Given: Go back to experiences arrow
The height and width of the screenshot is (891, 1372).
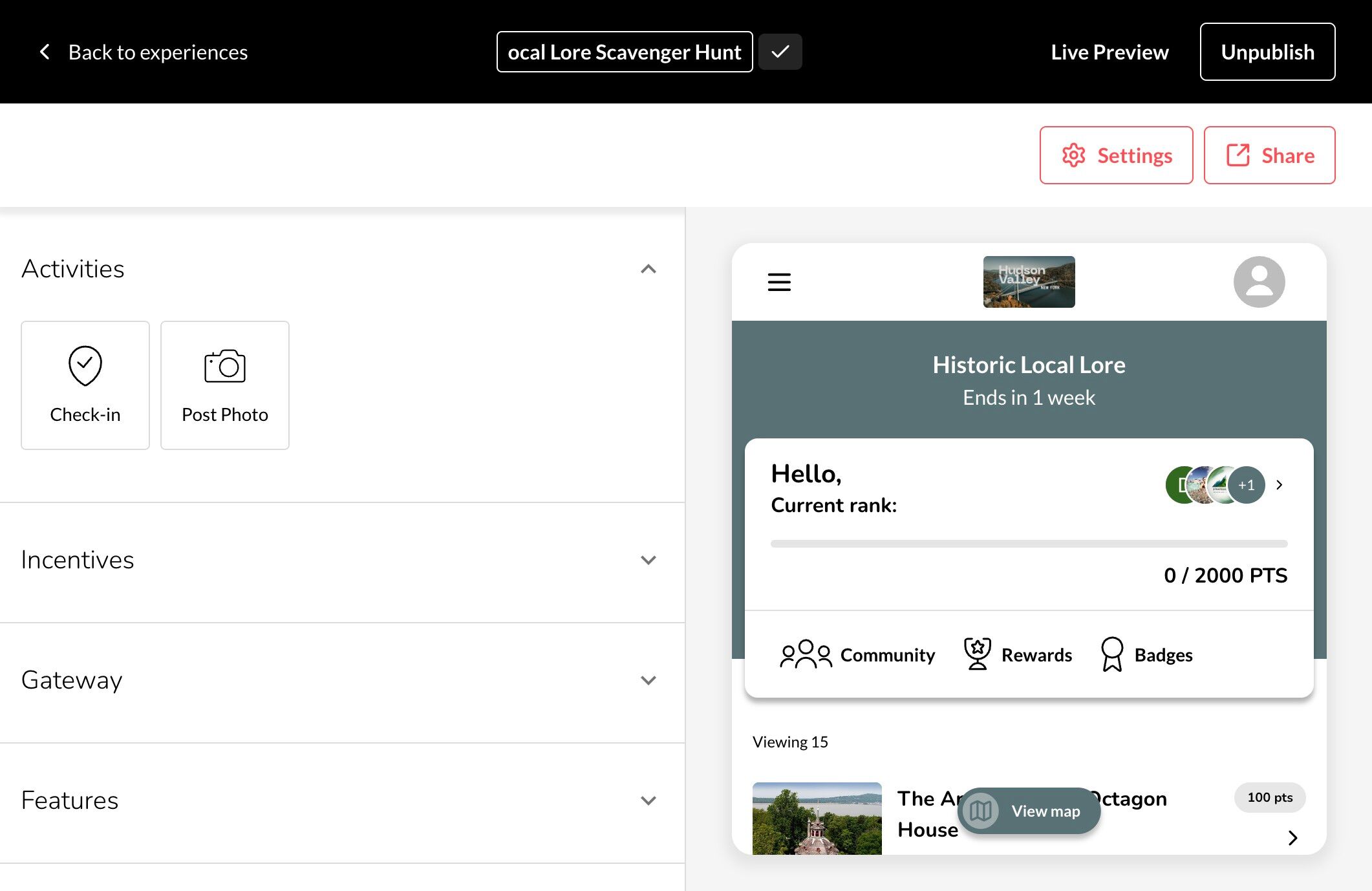Looking at the screenshot, I should tap(45, 52).
